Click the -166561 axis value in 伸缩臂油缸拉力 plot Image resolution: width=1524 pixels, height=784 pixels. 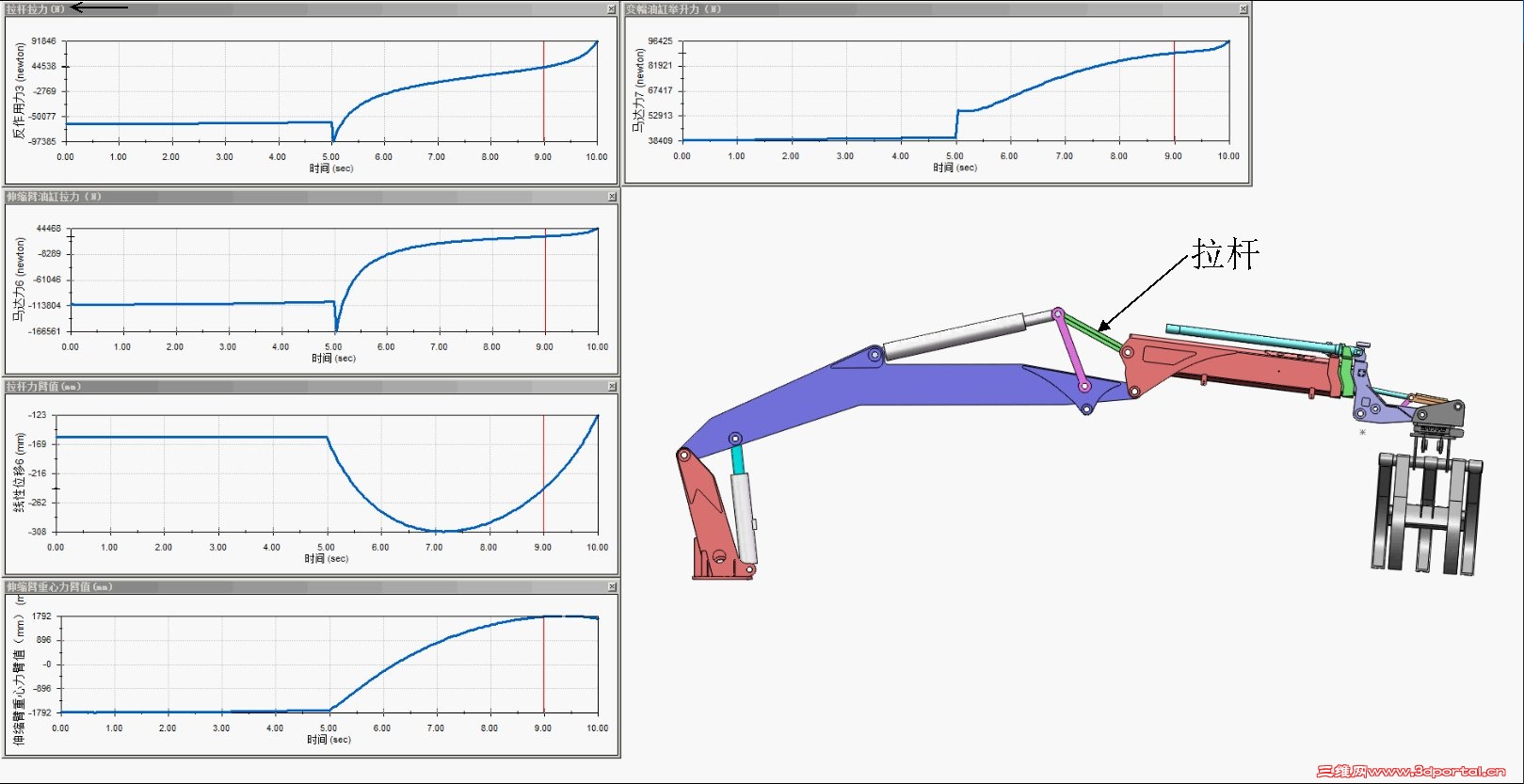[x=44, y=331]
